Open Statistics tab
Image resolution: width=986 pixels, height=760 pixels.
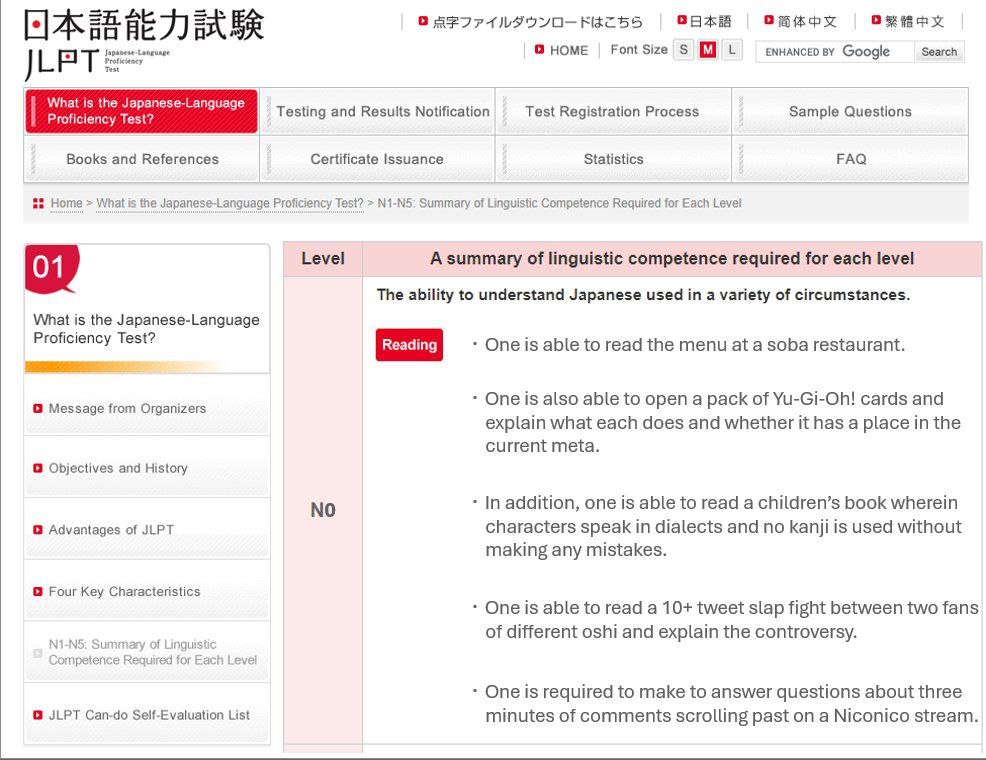pyautogui.click(x=613, y=159)
